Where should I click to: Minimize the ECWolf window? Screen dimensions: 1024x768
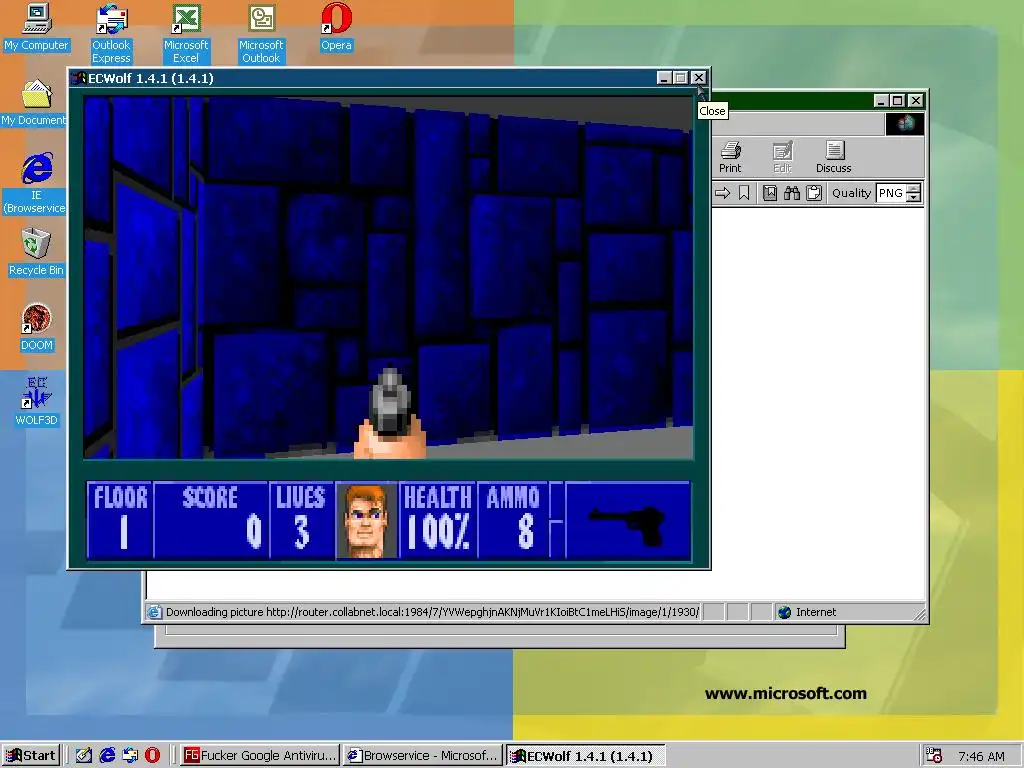[664, 78]
